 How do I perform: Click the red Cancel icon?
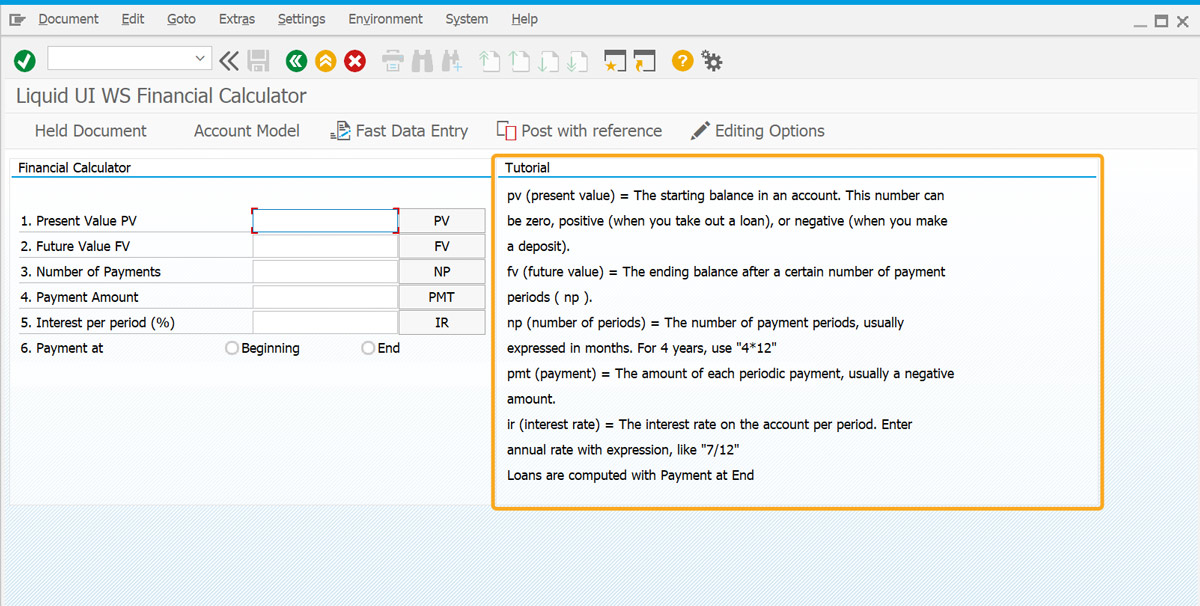pyautogui.click(x=355, y=61)
